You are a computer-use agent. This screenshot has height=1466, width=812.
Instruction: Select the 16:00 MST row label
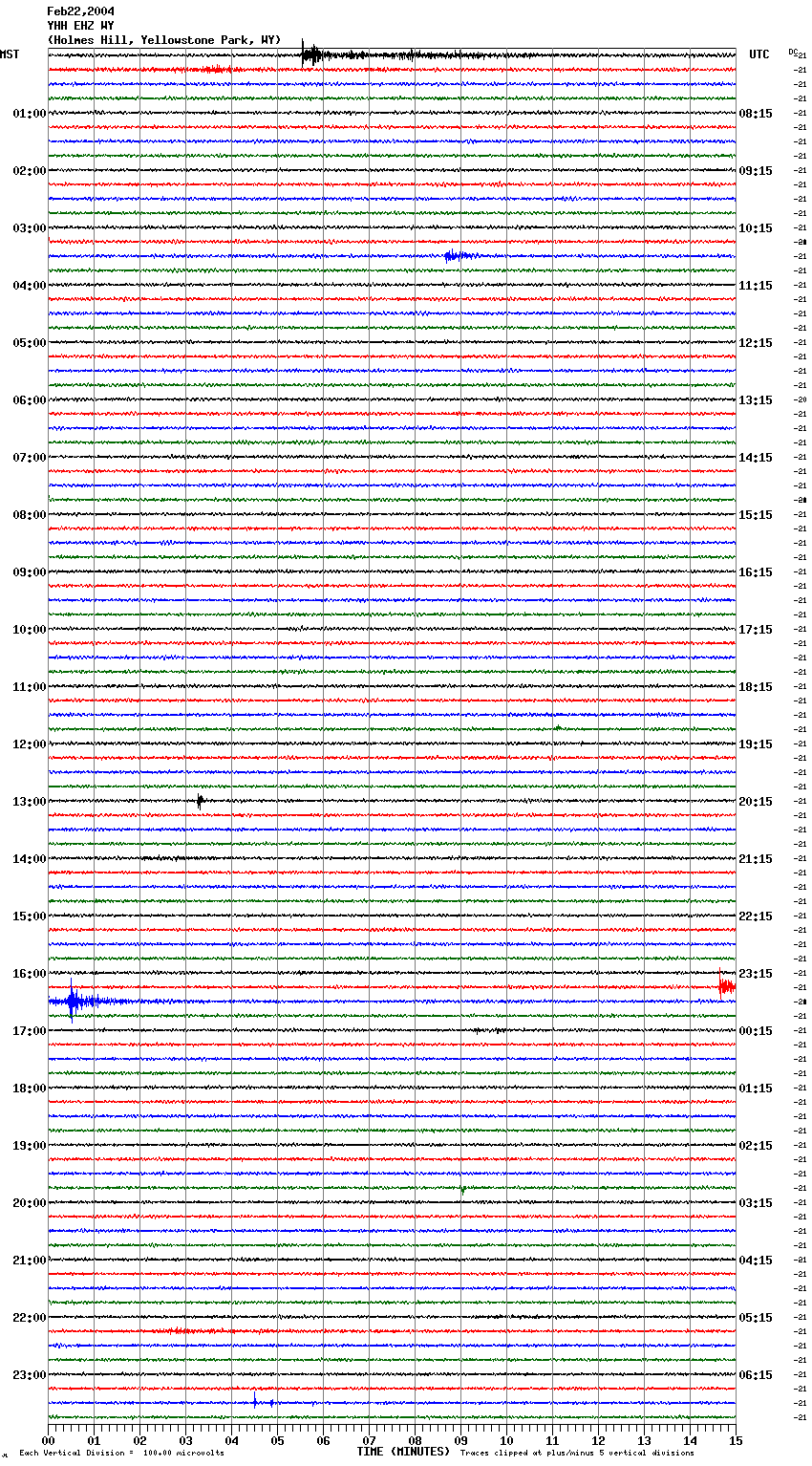tap(30, 974)
